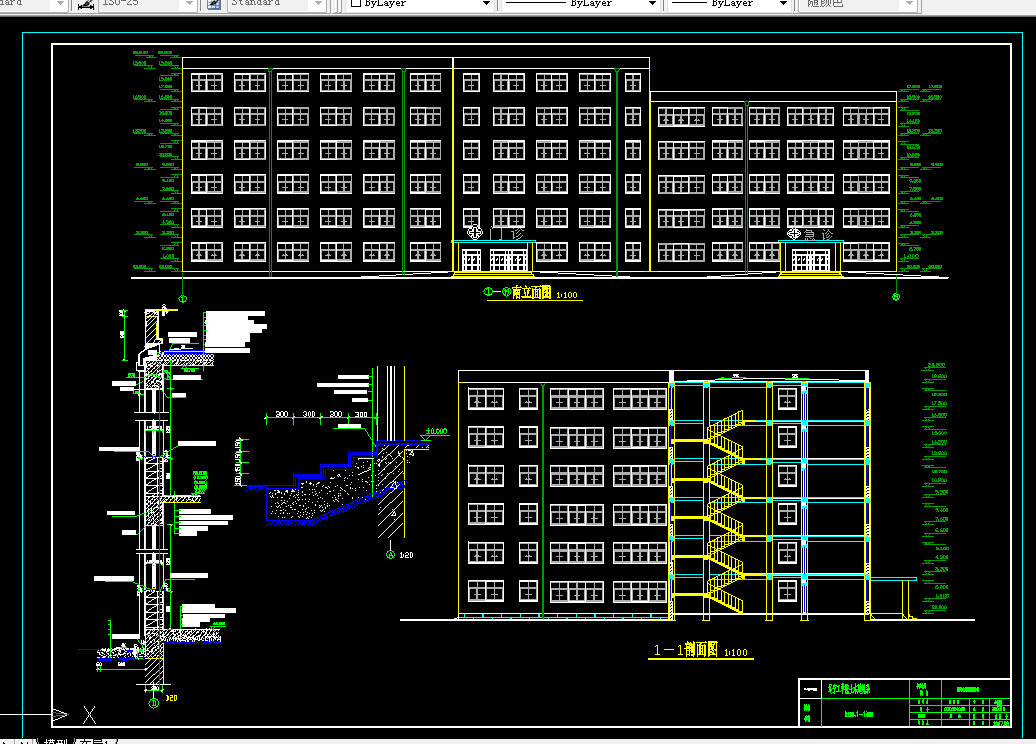This screenshot has width=1036, height=744.
Task: Switch to the 布局1 layout tab
Action: tap(94, 741)
